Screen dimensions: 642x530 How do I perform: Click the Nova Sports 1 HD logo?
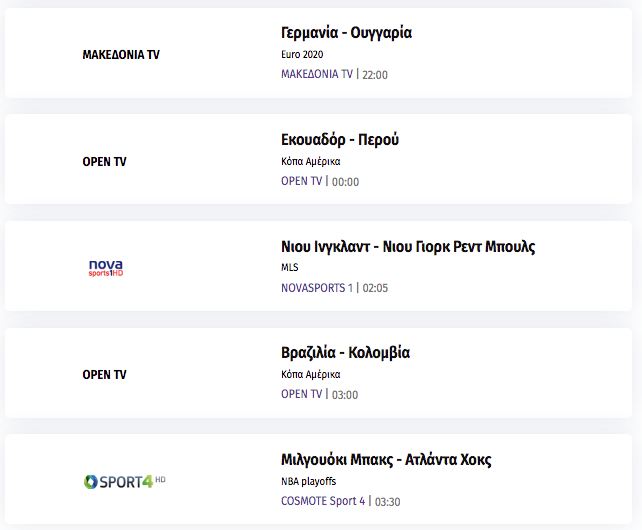click(106, 268)
